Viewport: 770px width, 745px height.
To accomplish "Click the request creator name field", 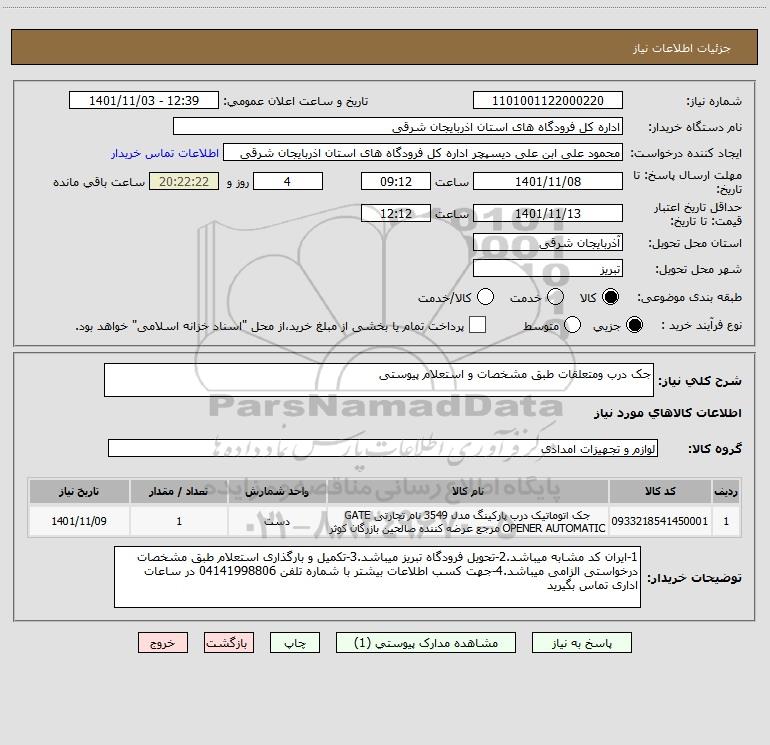I will [423, 153].
